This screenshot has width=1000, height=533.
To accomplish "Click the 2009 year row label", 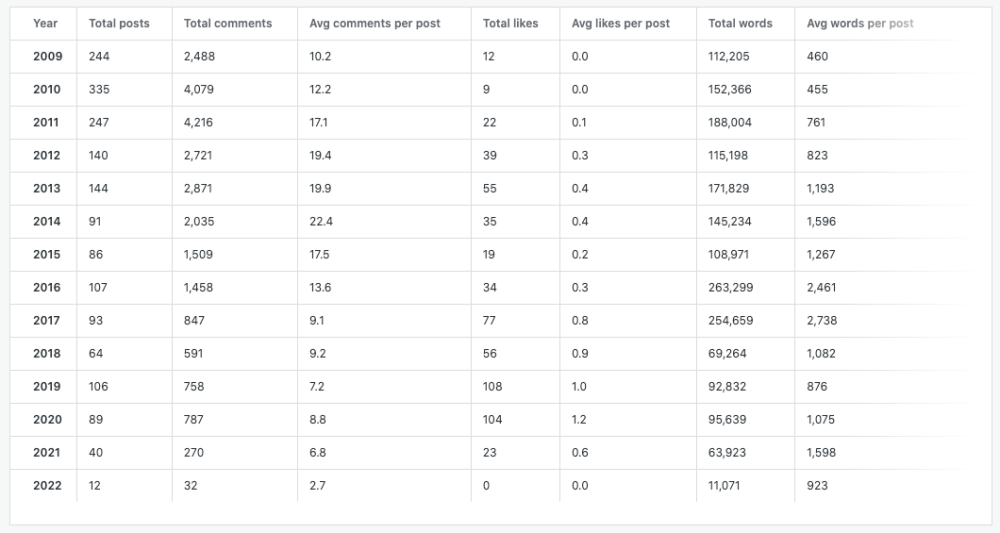I will (x=47, y=56).
